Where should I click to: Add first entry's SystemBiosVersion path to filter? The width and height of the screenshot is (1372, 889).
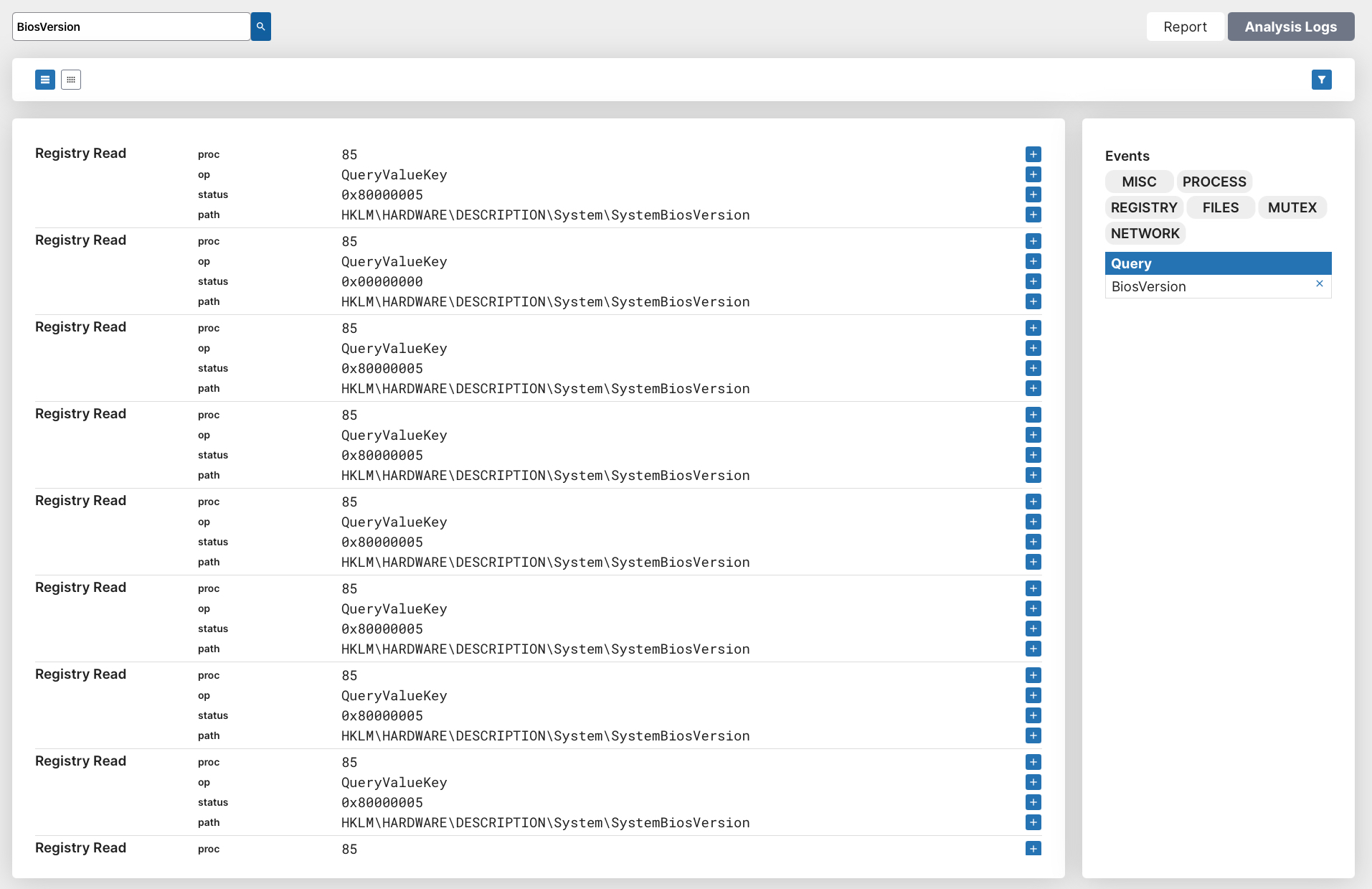coord(1033,215)
